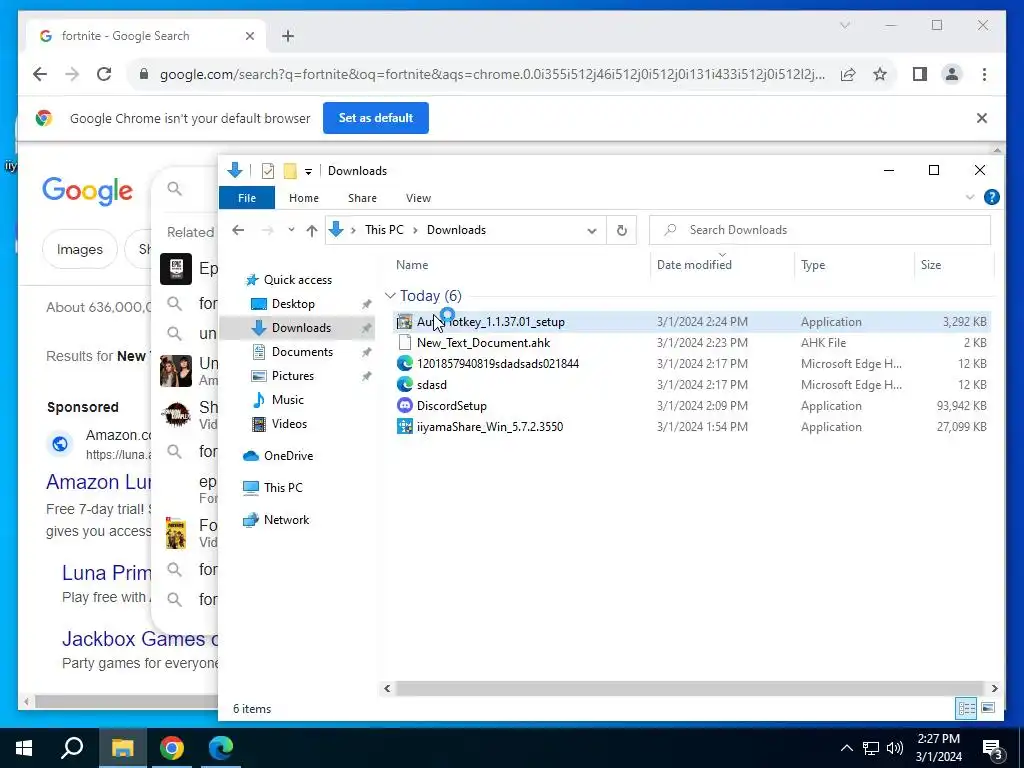1024x768 pixels.
Task: Open Desktop in navigation pane
Action: tap(293, 304)
